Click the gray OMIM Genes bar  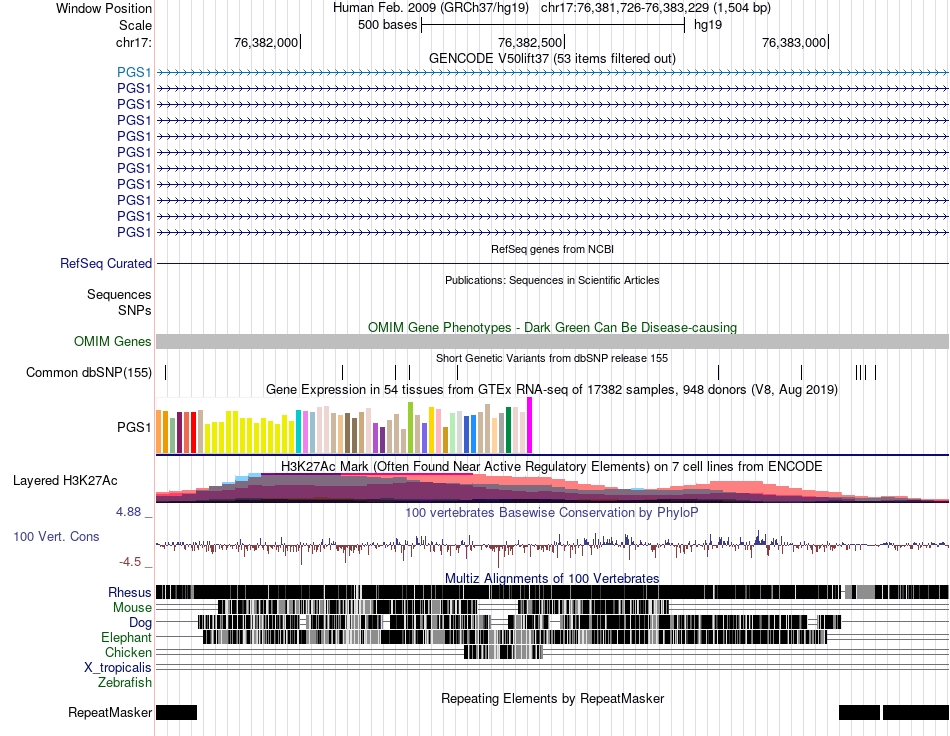(552, 341)
